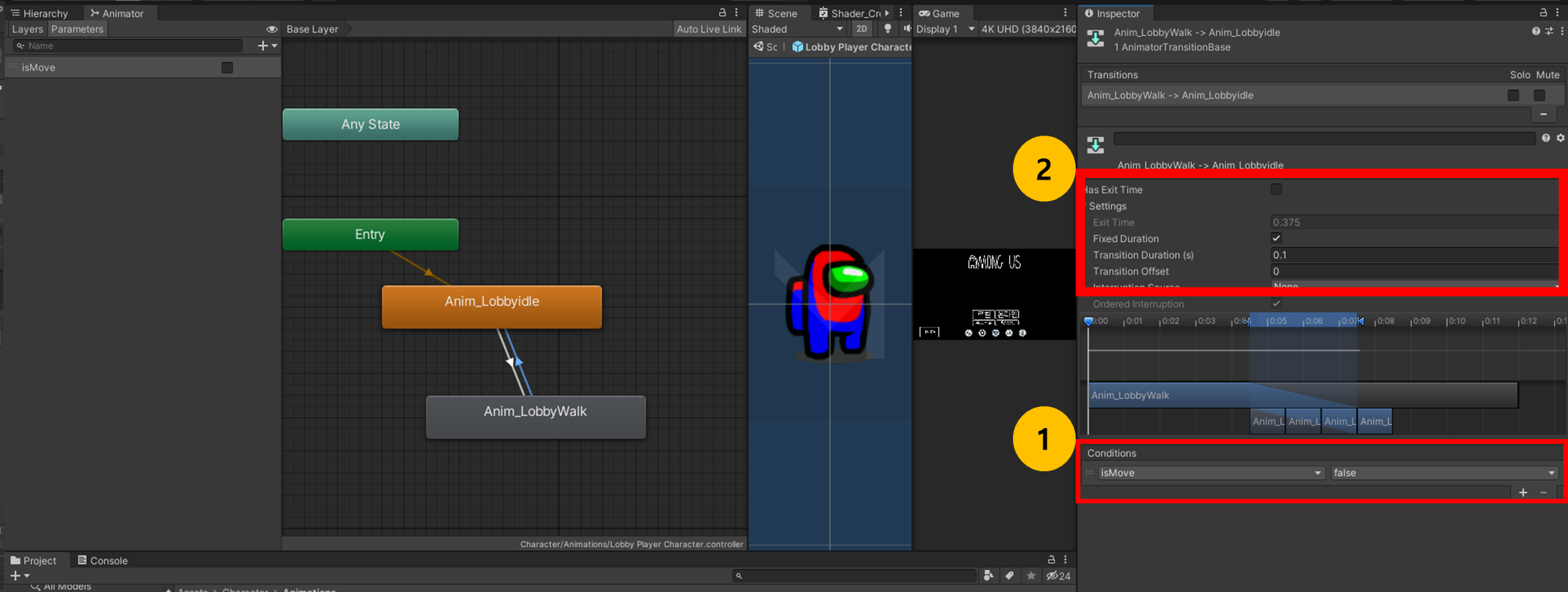
Task: Click the scene lighting bulb icon
Action: 887,29
